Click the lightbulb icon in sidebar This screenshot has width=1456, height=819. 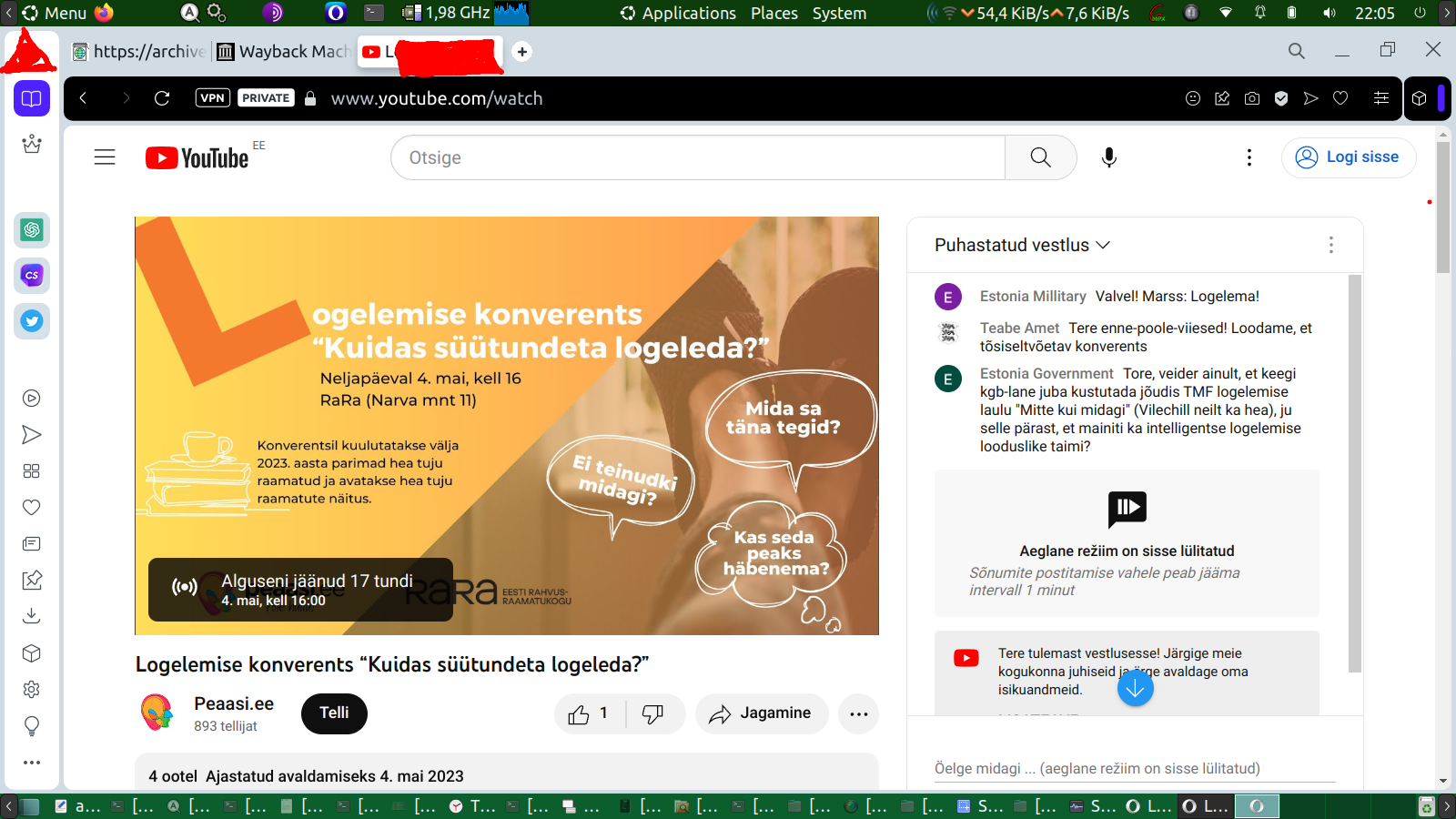tap(32, 725)
